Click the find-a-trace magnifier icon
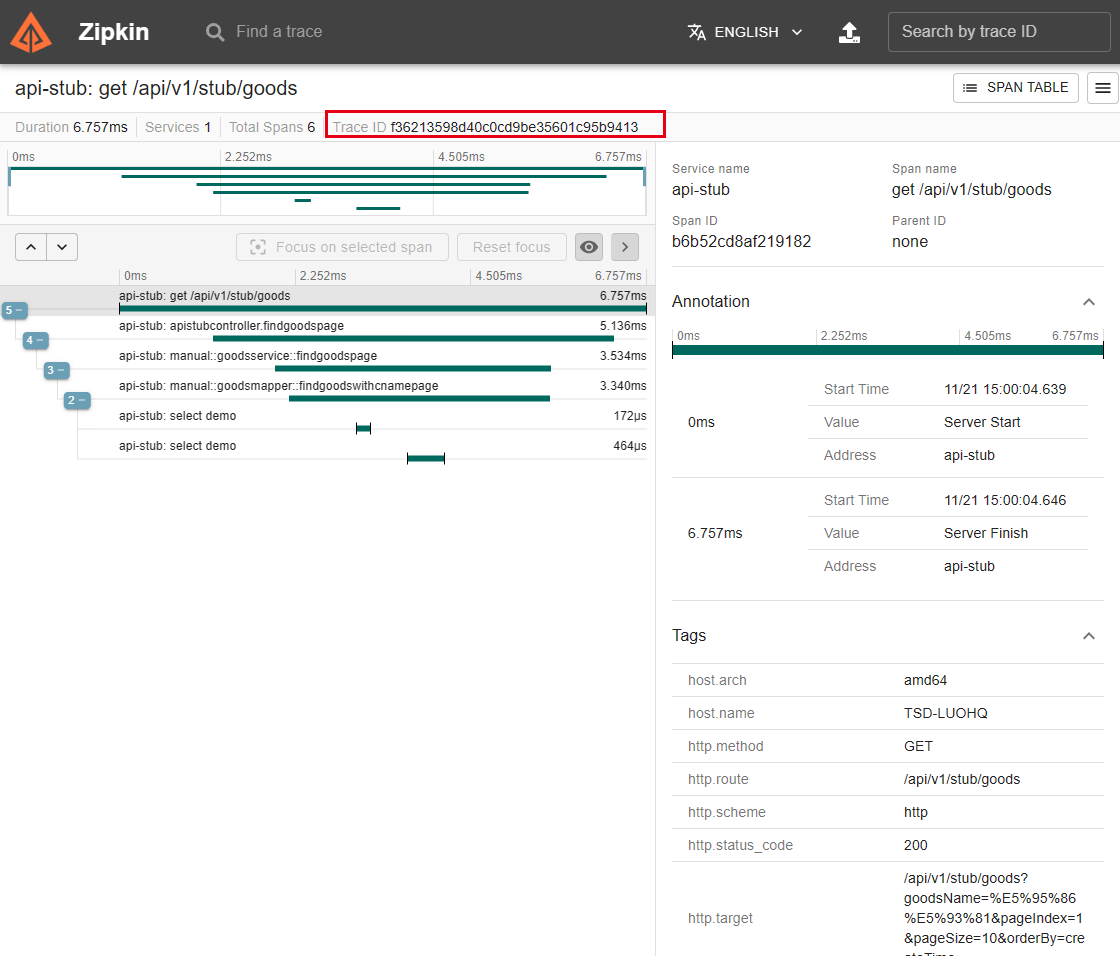The height and width of the screenshot is (956, 1120). pos(214,31)
